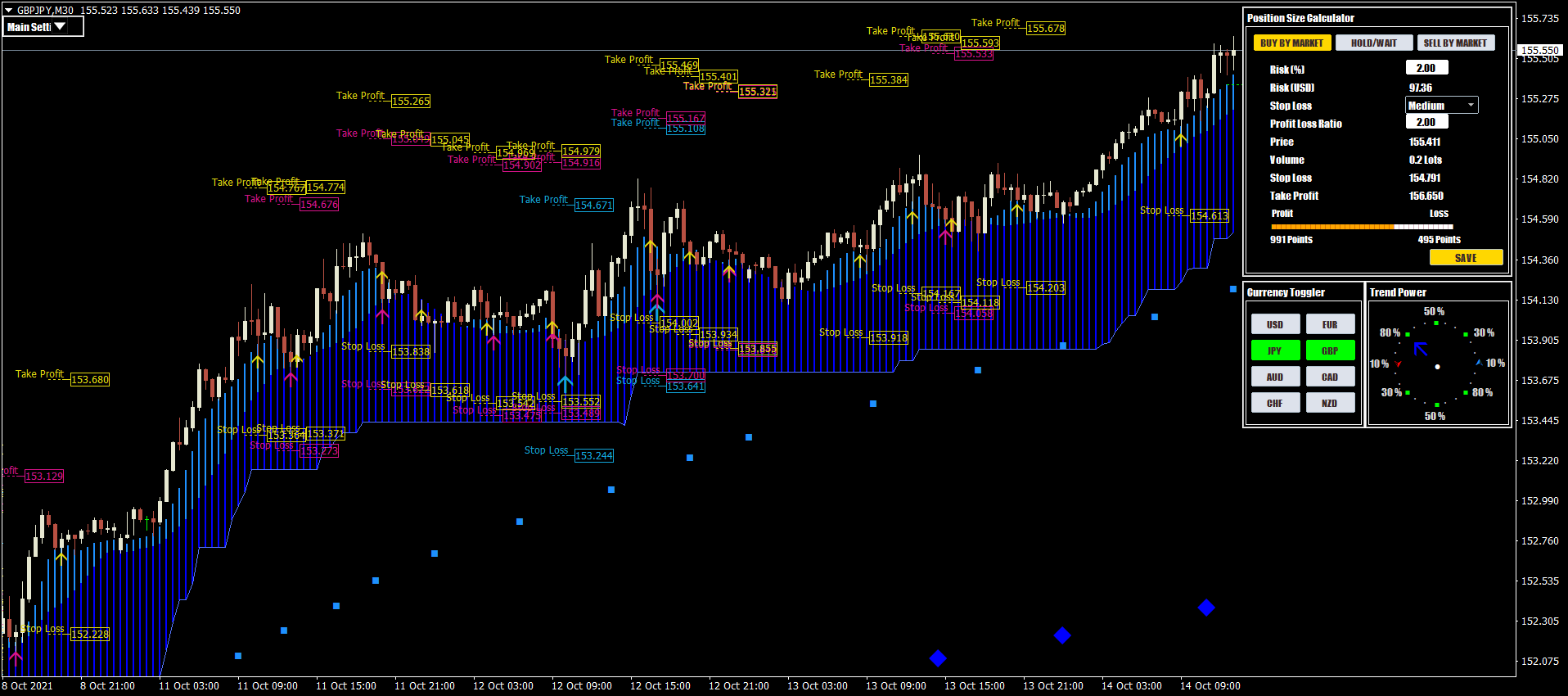Screen dimensions: 1568x696
Task: Click the Volume value 0.2 Lots
Action: (x=1426, y=160)
